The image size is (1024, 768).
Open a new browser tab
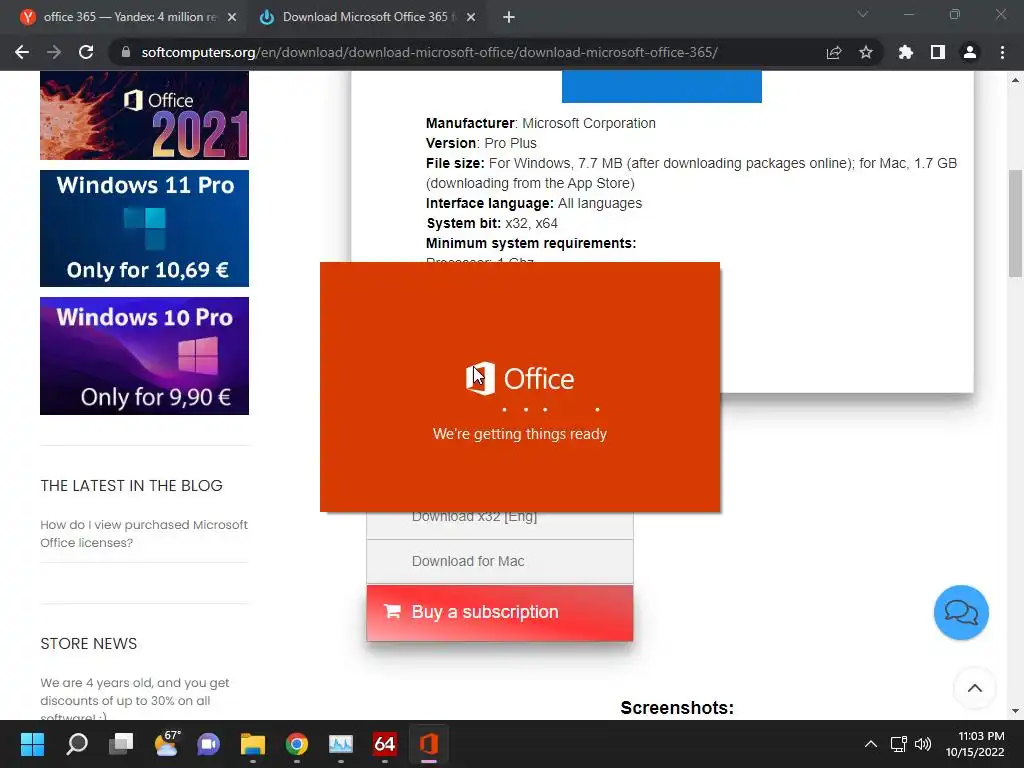[x=509, y=17]
